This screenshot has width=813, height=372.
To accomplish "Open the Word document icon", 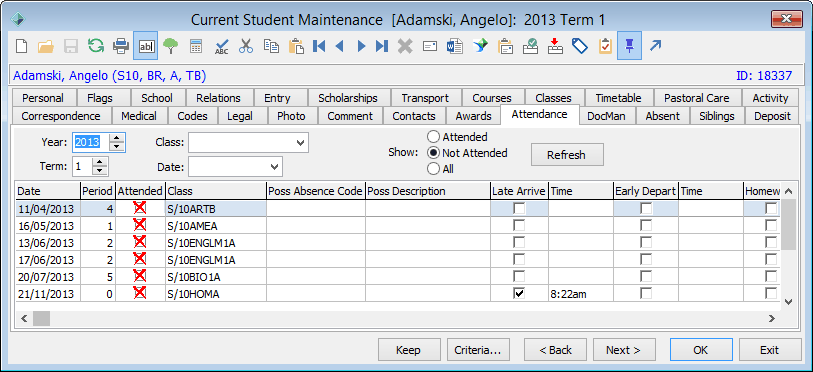I will click(454, 47).
